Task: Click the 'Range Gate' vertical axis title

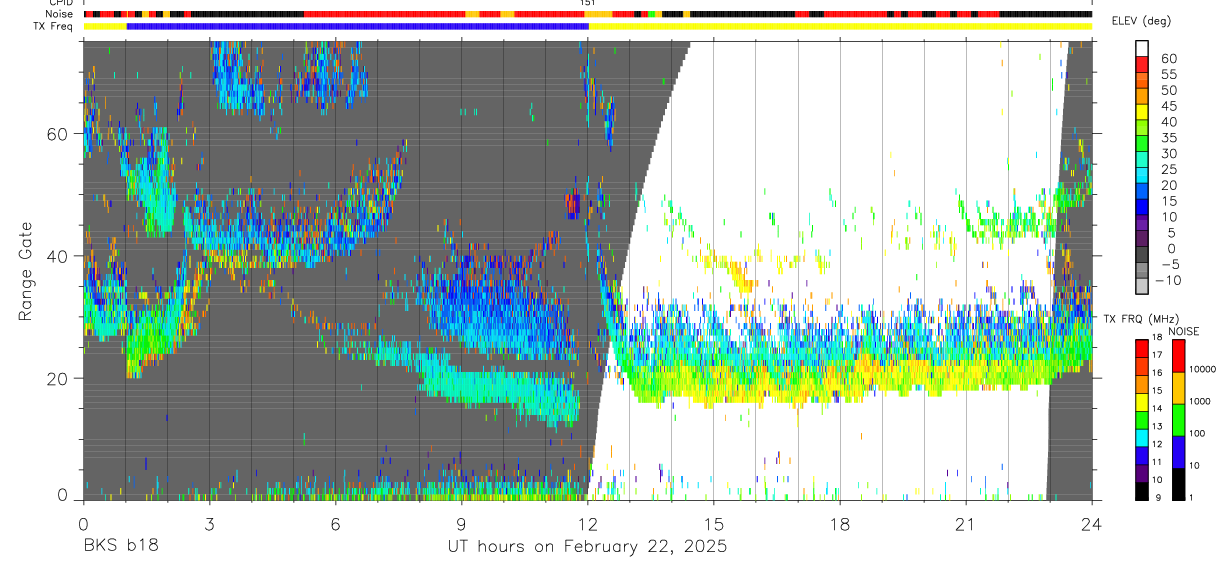Action: point(25,271)
